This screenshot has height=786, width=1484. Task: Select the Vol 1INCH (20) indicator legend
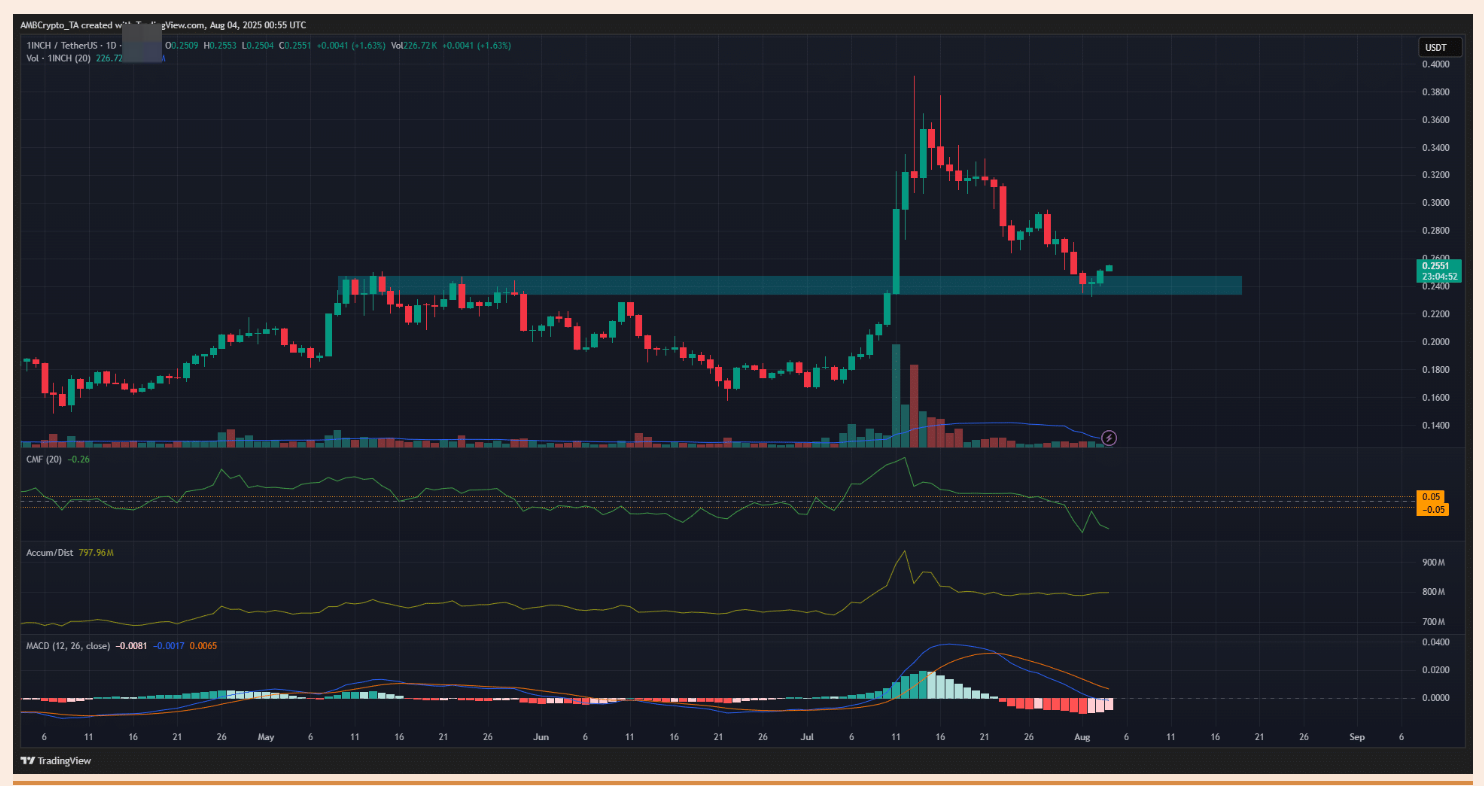(x=62, y=59)
